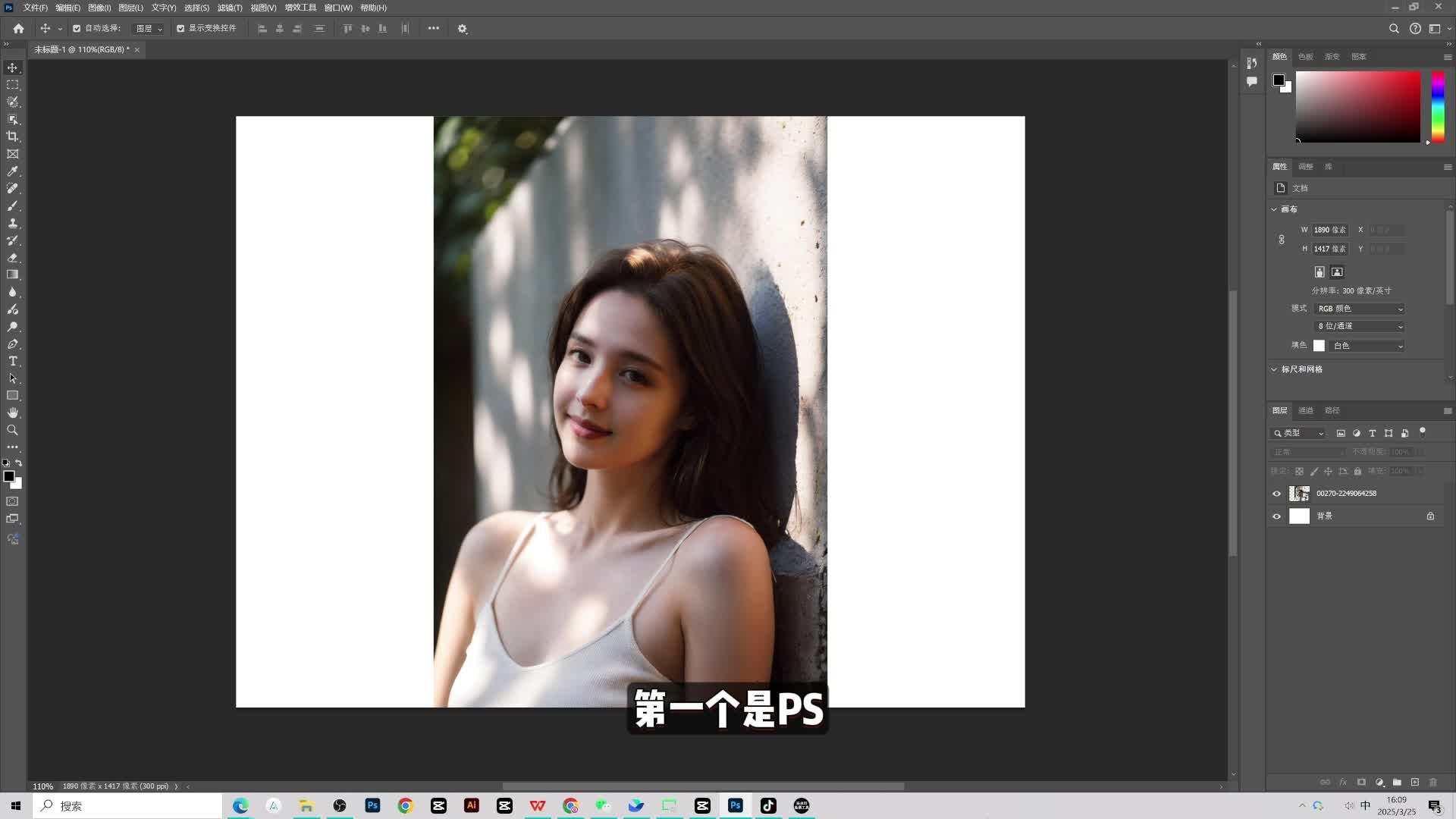Viewport: 1456px width, 819px height.
Task: Uncheck the 自动选择 checkbox
Action: coord(77,28)
